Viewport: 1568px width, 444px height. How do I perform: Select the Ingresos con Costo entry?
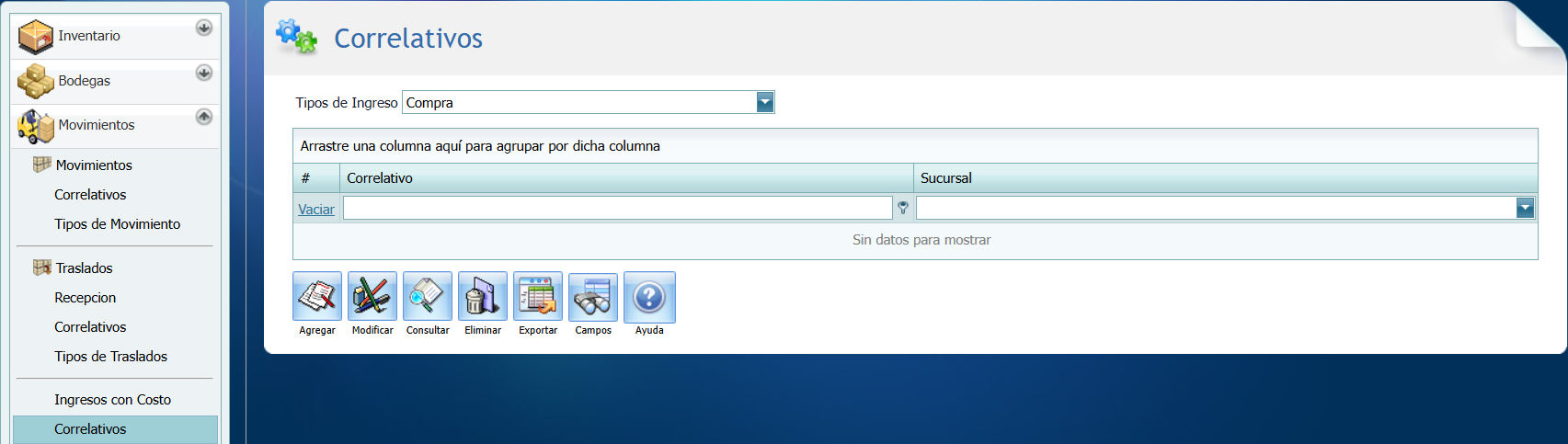tap(112, 400)
